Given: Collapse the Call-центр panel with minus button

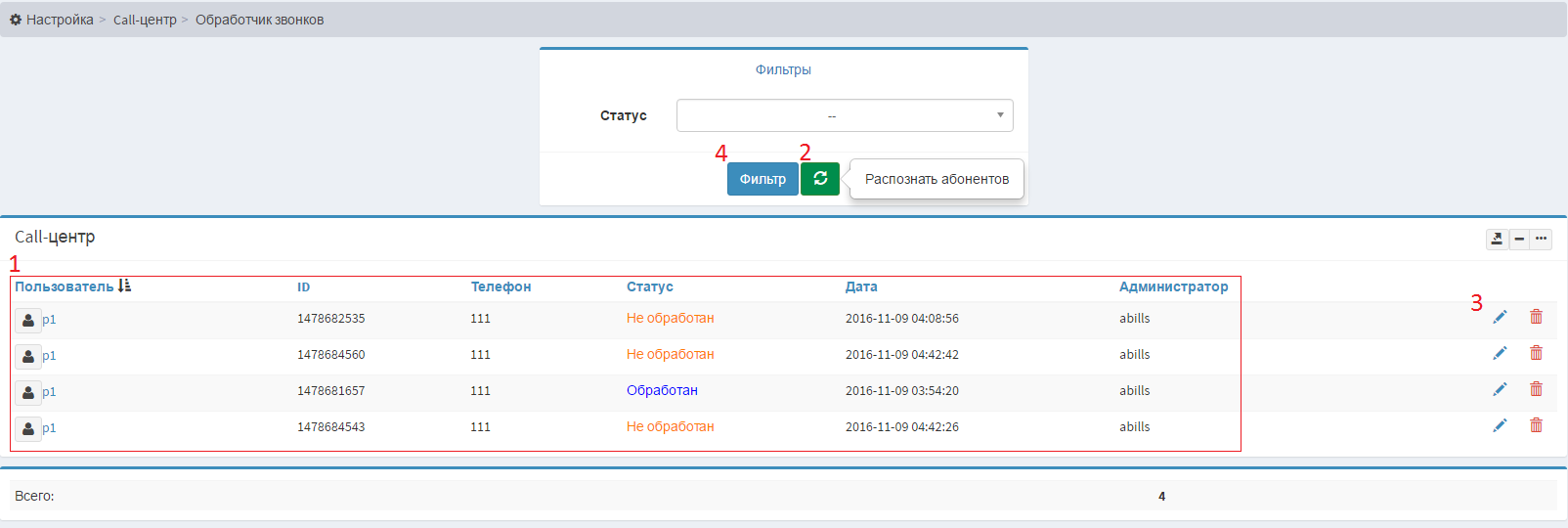Looking at the screenshot, I should 1519,239.
